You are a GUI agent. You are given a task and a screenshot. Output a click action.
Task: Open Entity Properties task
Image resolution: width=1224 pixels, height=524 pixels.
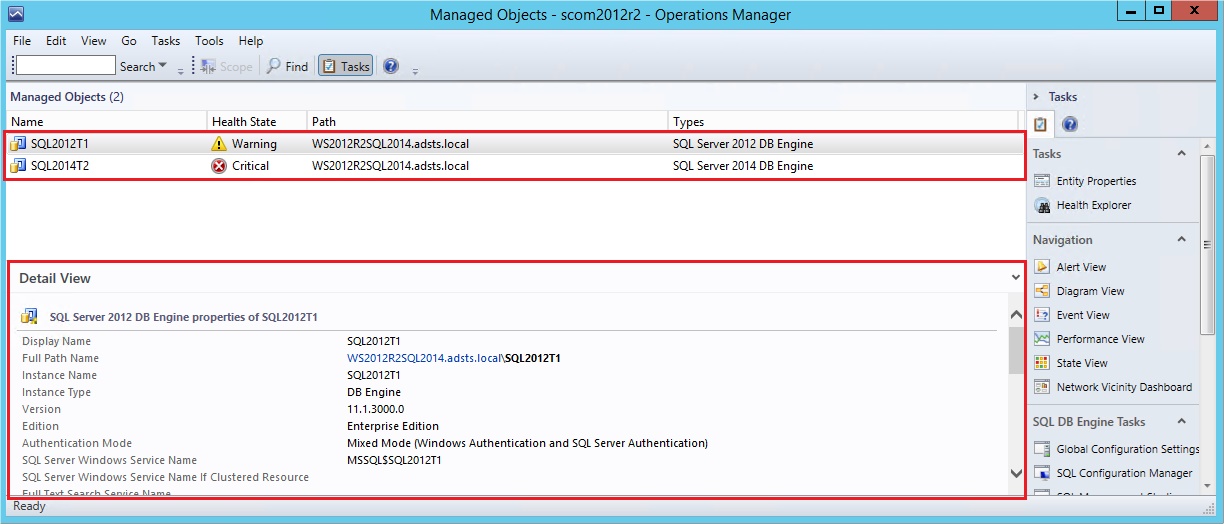[x=1096, y=181]
